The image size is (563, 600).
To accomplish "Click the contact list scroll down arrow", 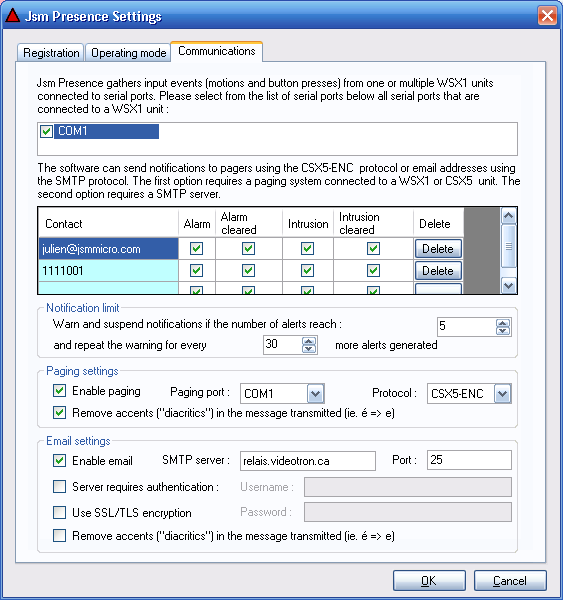I will 508,285.
